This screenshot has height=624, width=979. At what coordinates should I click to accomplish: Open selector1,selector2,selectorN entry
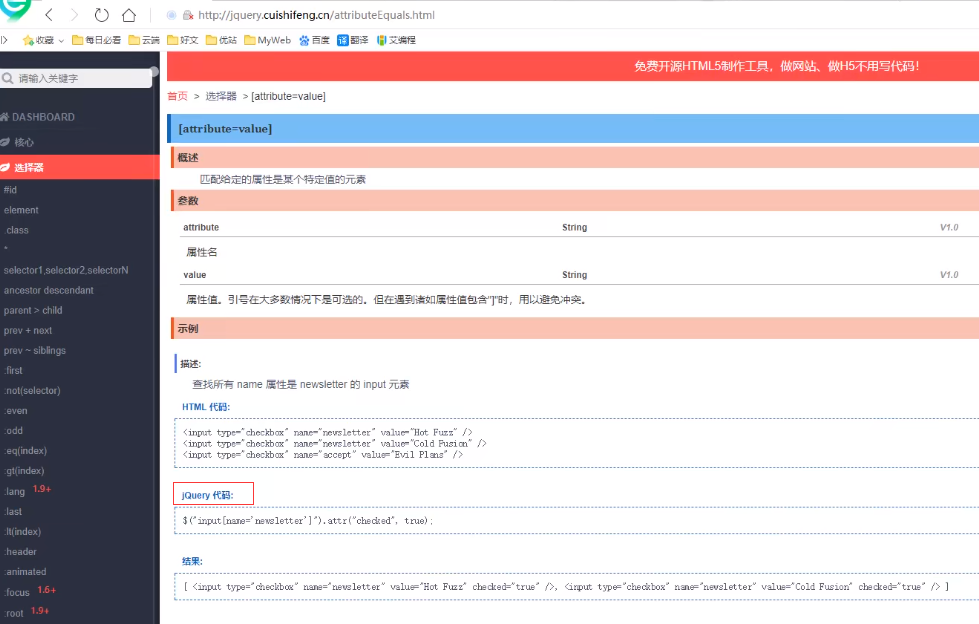[66, 270]
